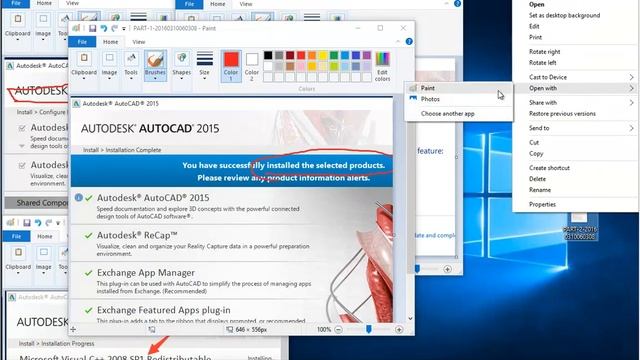Click the Zoom out minus button in front Paint status bar
Screen dimensions: 640x360
tap(338, 329)
